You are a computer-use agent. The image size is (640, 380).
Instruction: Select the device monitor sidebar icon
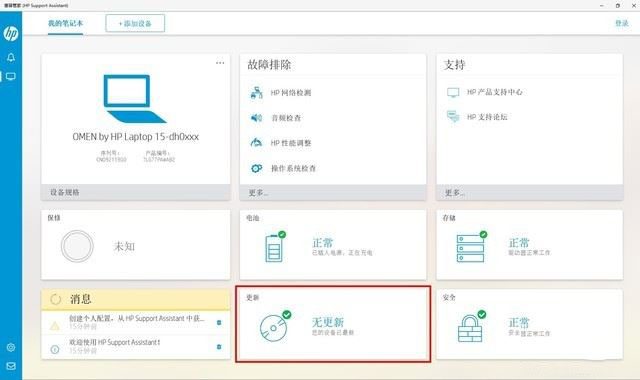pyautogui.click(x=11, y=76)
